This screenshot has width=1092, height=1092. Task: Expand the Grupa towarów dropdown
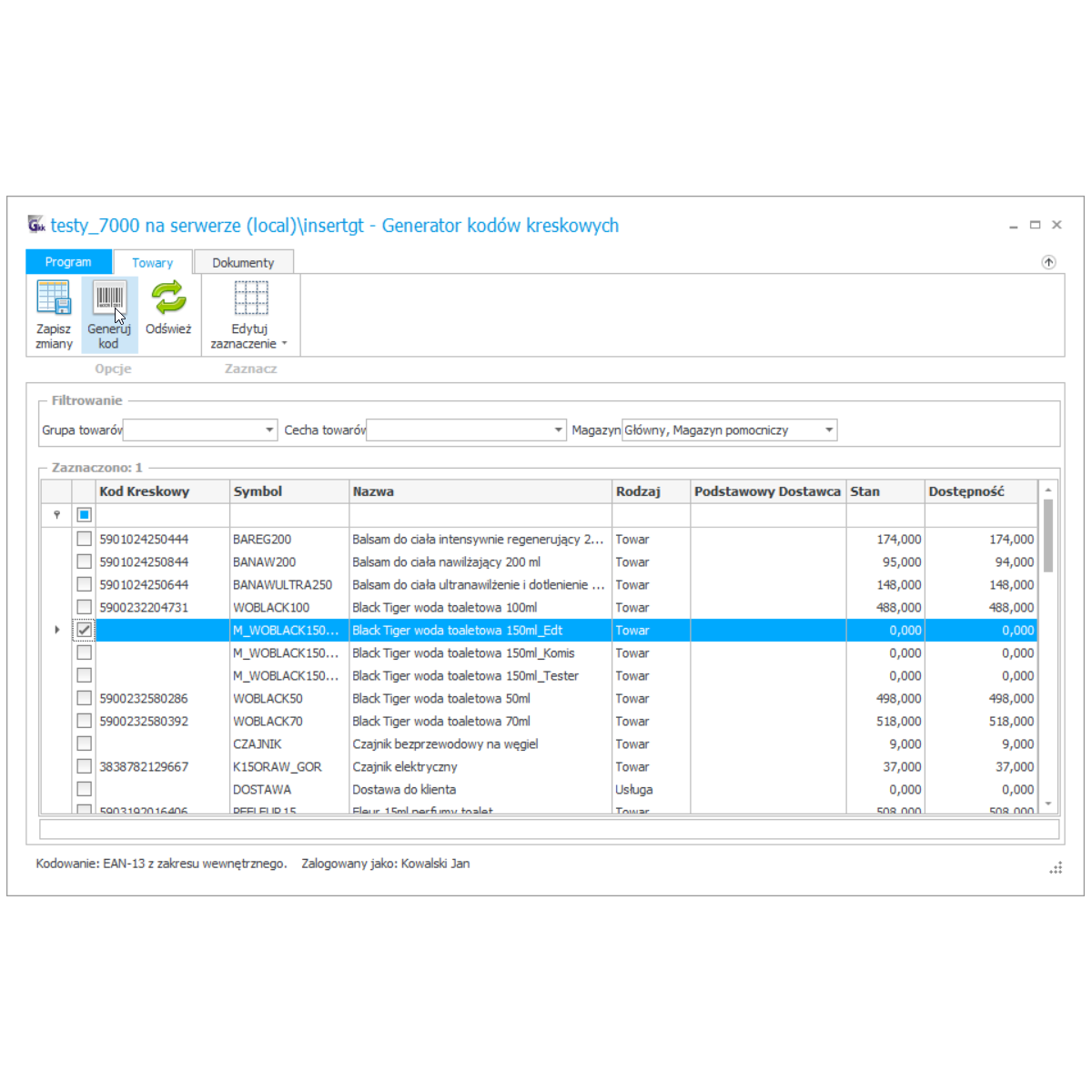tap(269, 430)
